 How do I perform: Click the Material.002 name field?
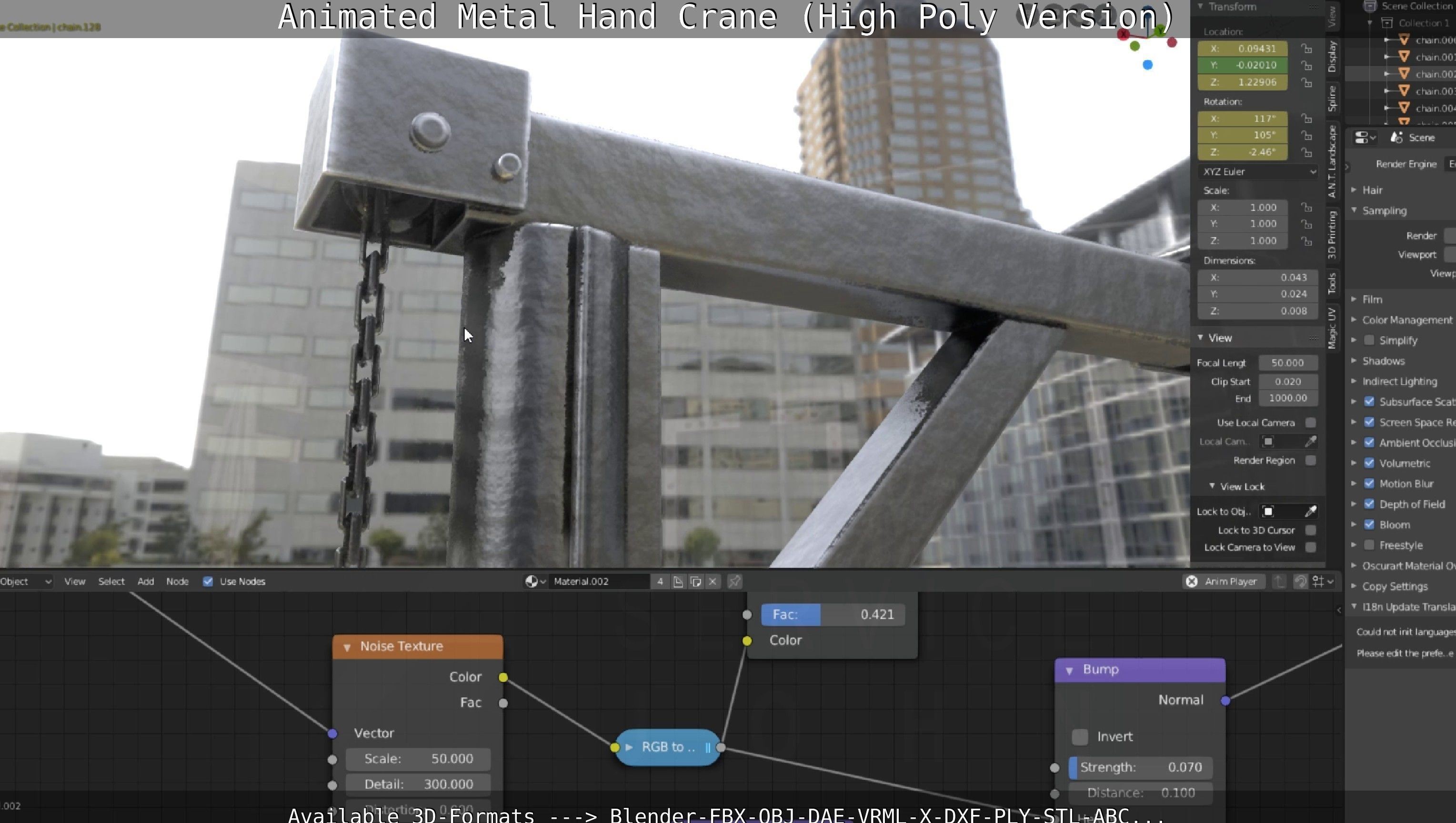(x=599, y=582)
